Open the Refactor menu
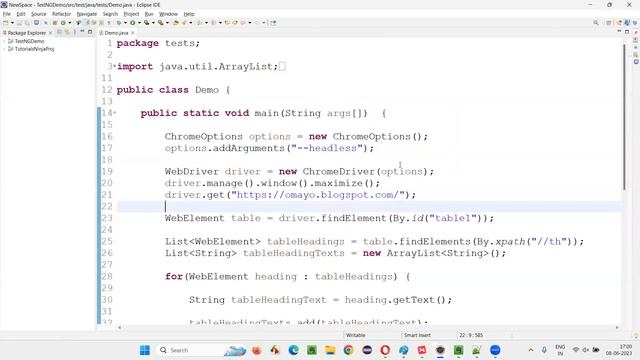Image resolution: width=640 pixels, height=360 pixels. pyautogui.click(x=61, y=14)
